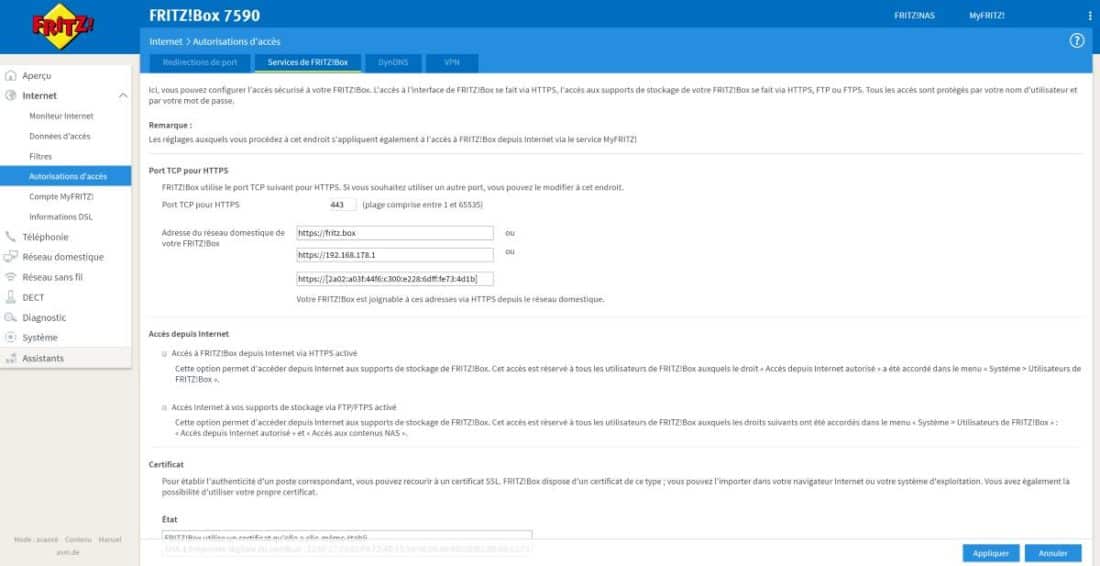Click Internet in the breadcrumb
1100x566 pixels.
tap(166, 42)
